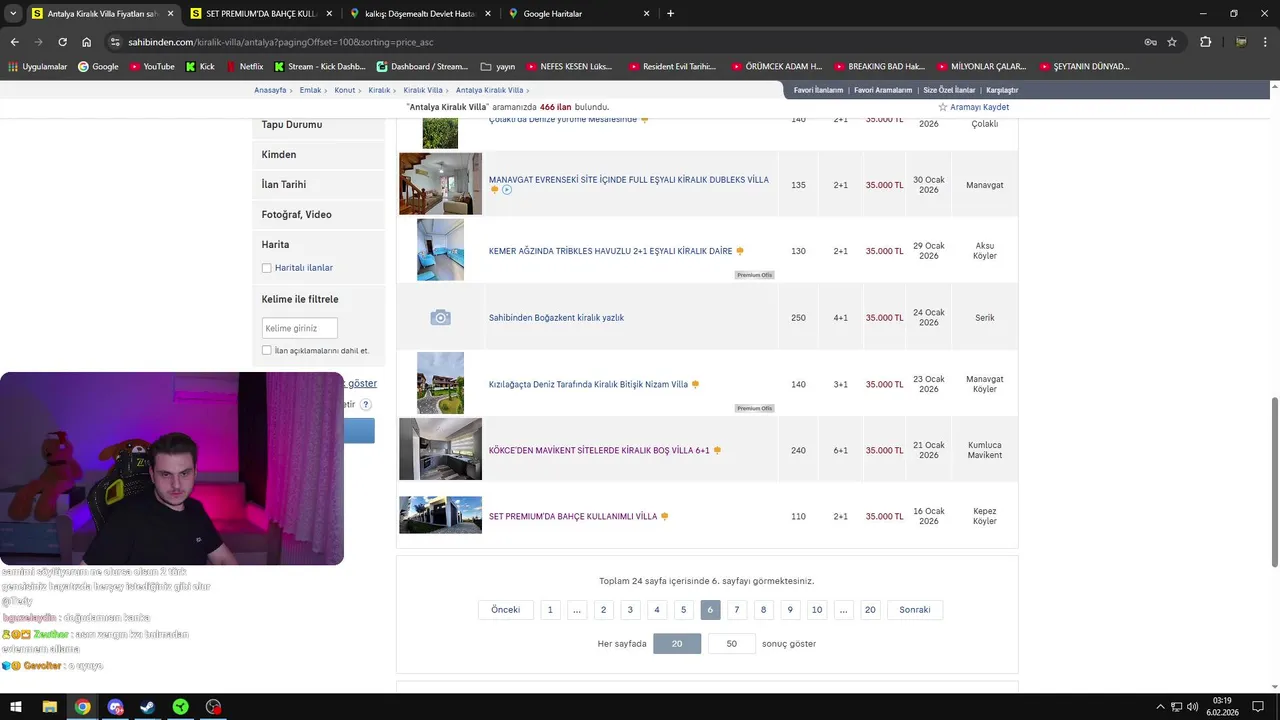Expand the Harita filter section
This screenshot has width=1280, height=720.
click(318, 245)
